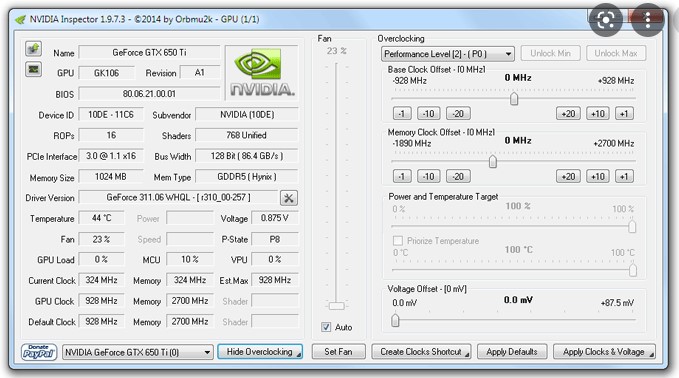Screen dimensions: 679x378
Task: Click Base Clock Offset +20 button
Action: tap(568, 113)
